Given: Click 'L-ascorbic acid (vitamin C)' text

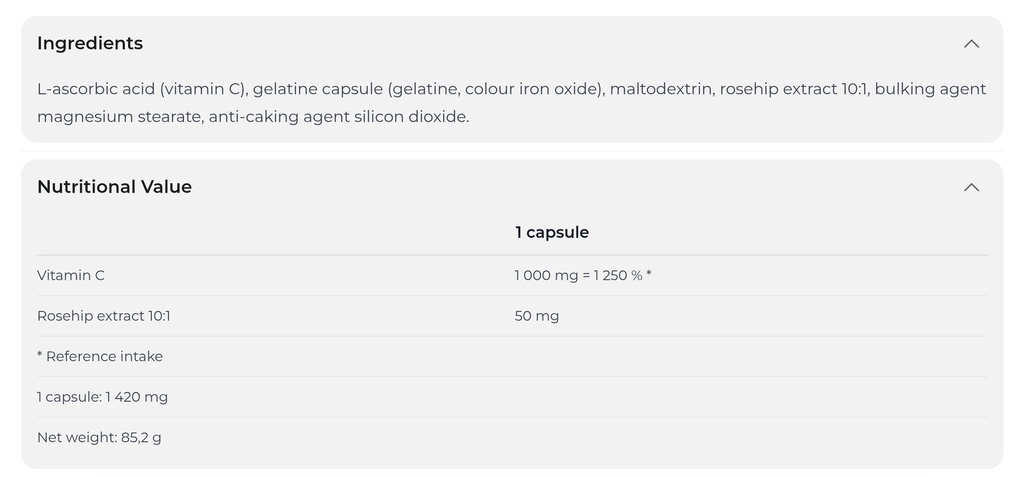Looking at the screenshot, I should 142,89.
